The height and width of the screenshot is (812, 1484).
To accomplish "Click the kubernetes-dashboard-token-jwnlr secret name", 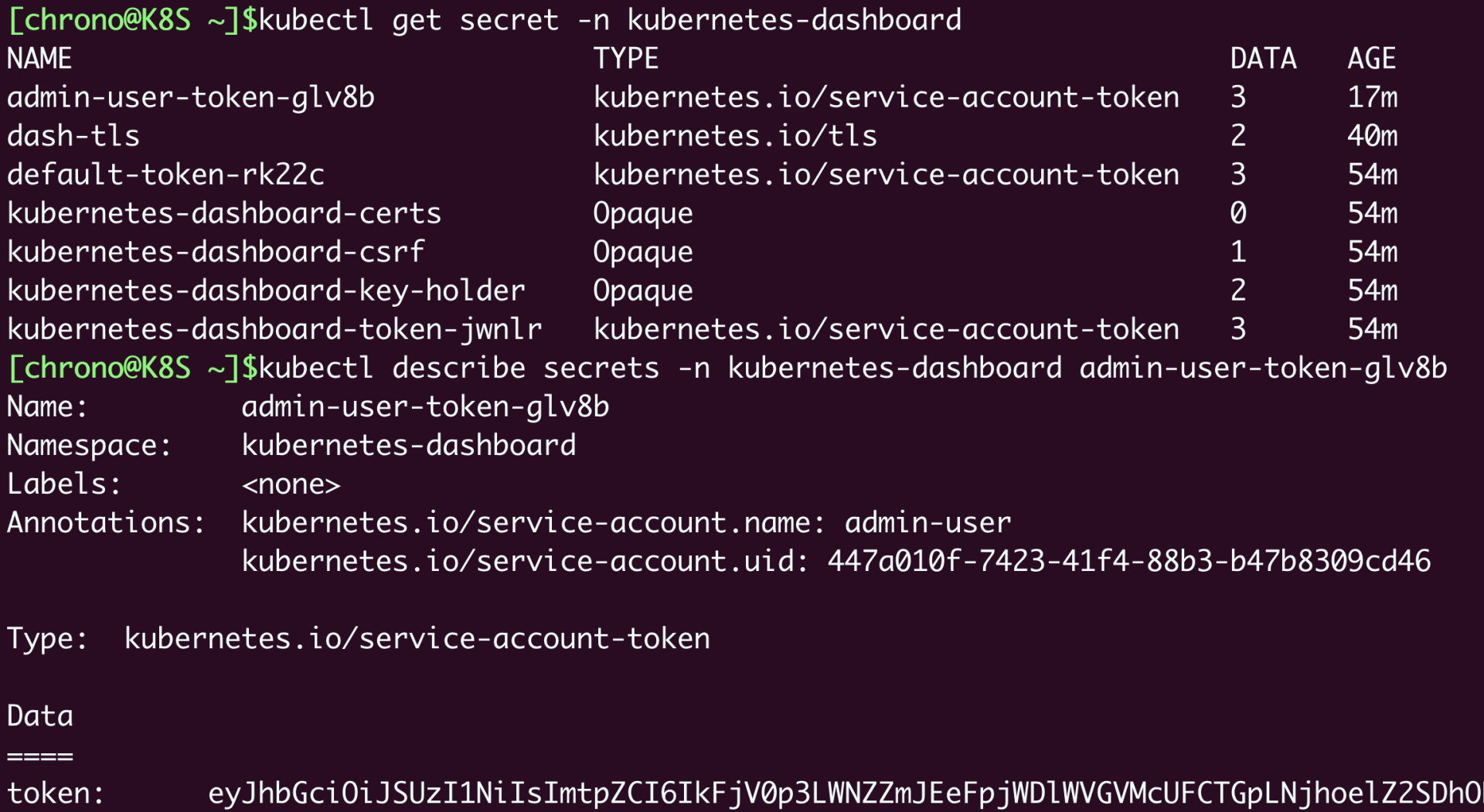I will point(274,329).
